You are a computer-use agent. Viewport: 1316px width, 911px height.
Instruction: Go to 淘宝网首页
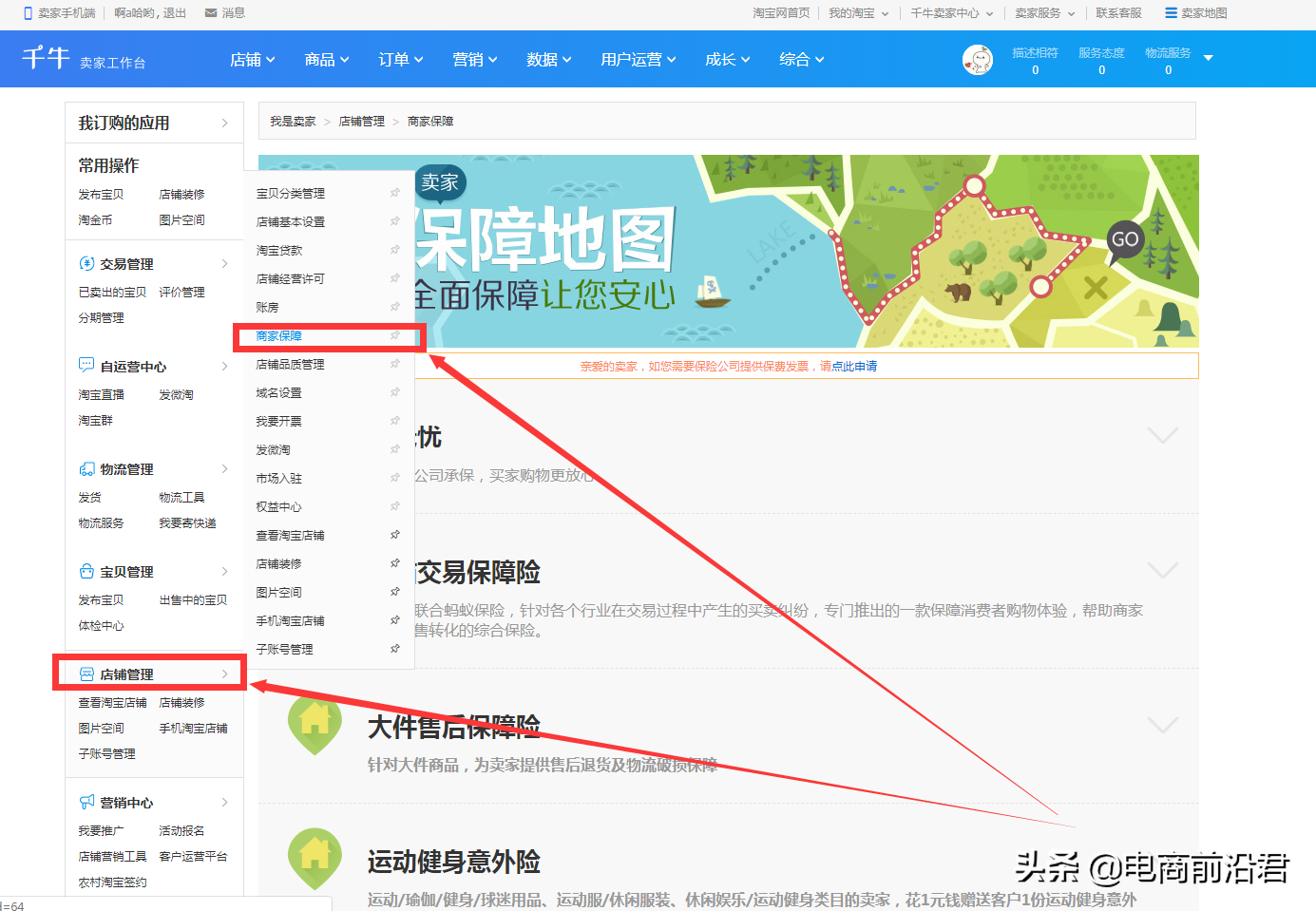[782, 13]
